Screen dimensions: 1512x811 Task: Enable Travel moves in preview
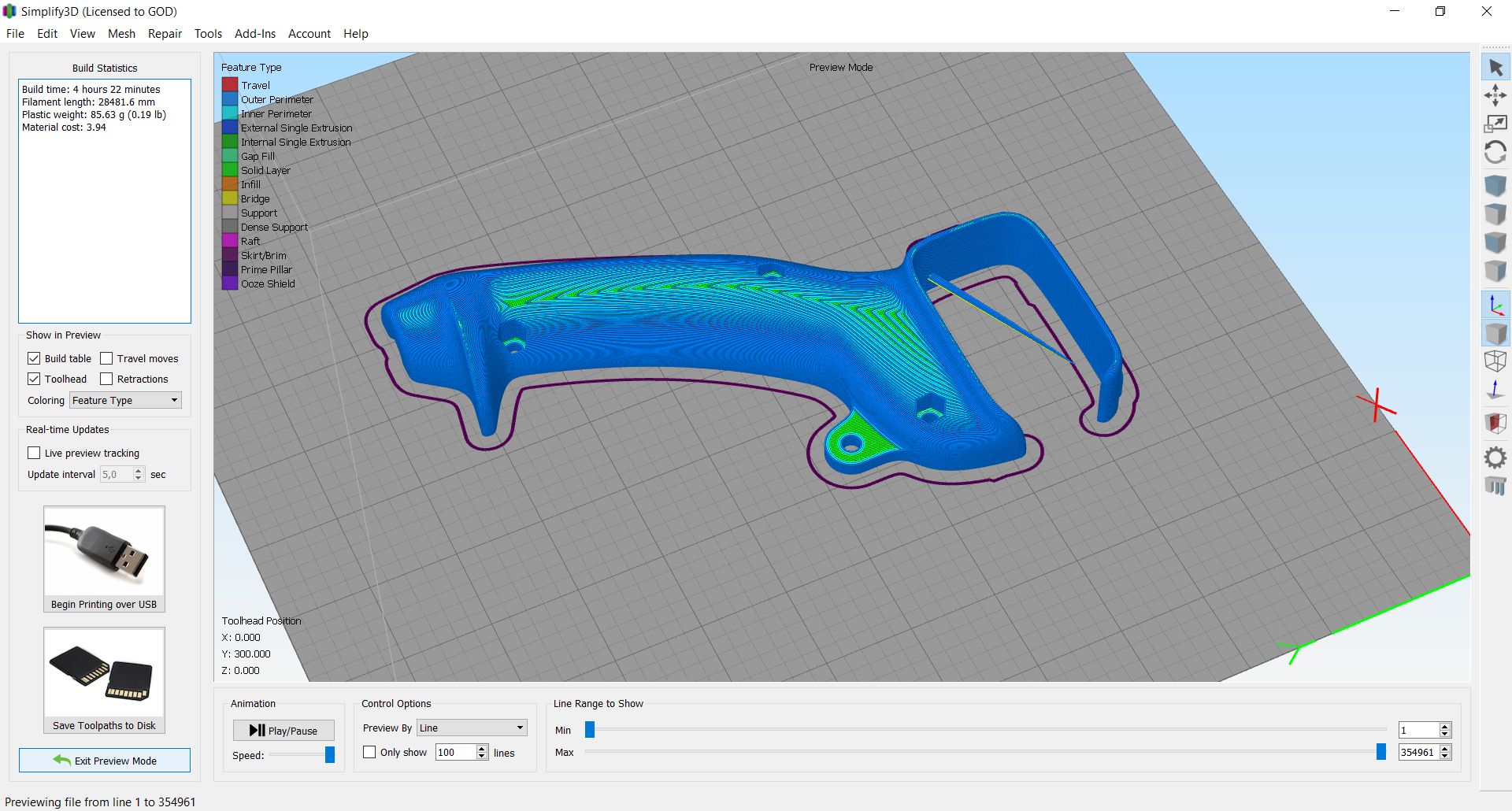click(x=106, y=358)
